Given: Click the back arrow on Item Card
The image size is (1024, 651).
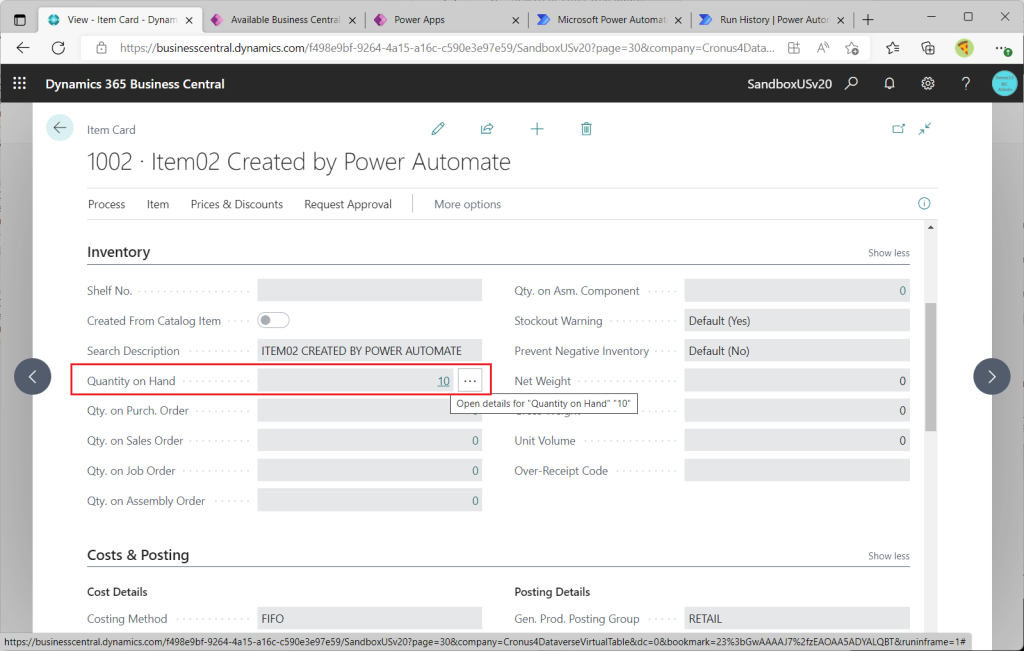Looking at the screenshot, I should click(59, 128).
